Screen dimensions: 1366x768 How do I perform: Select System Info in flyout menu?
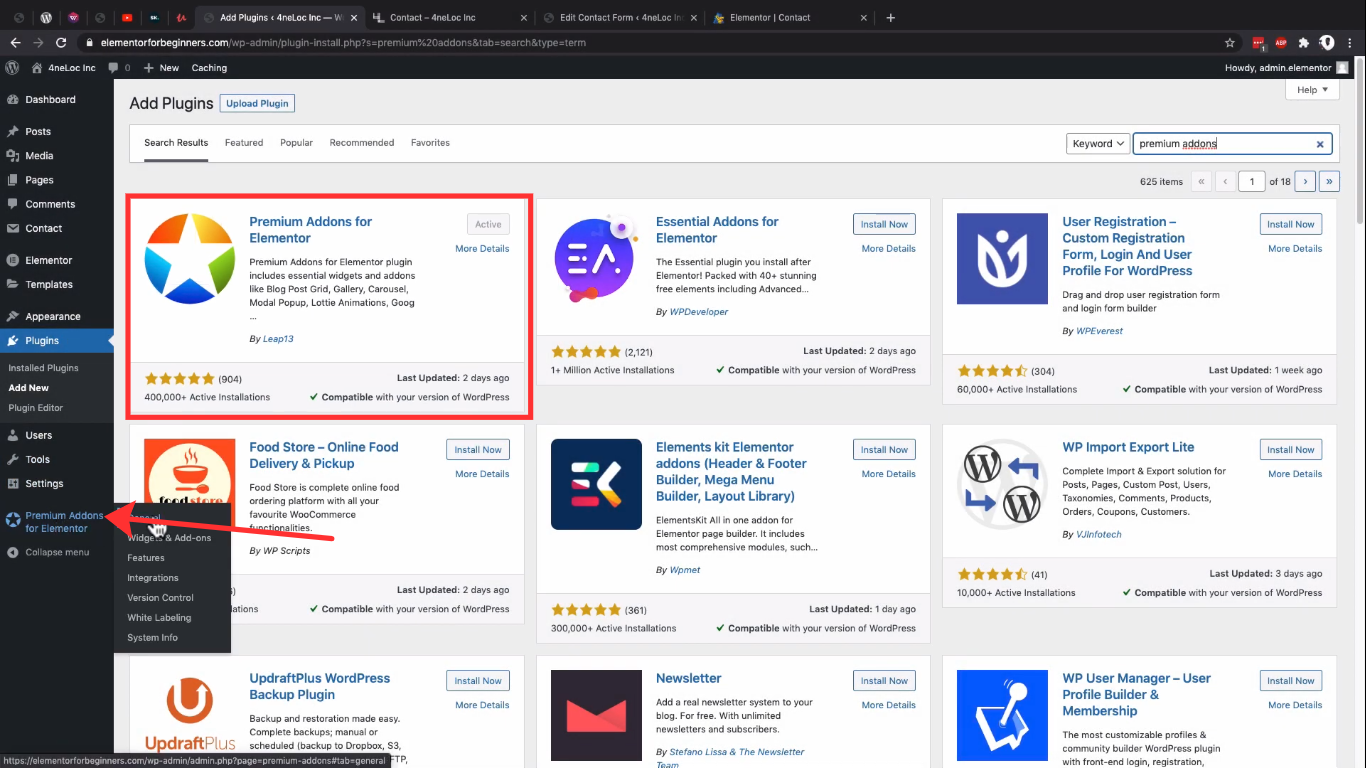tap(152, 638)
